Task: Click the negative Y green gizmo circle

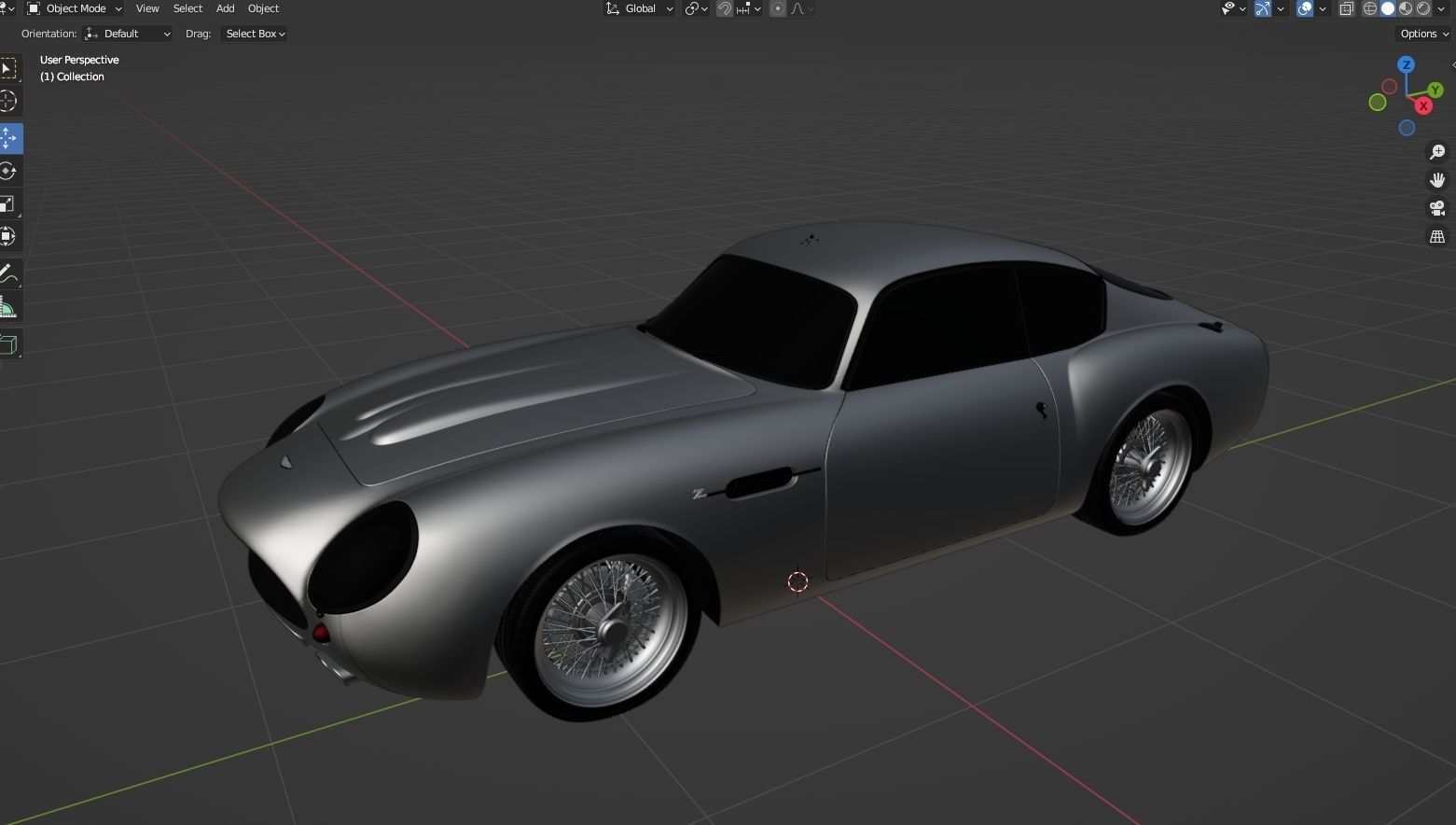Action: pyautogui.click(x=1377, y=103)
